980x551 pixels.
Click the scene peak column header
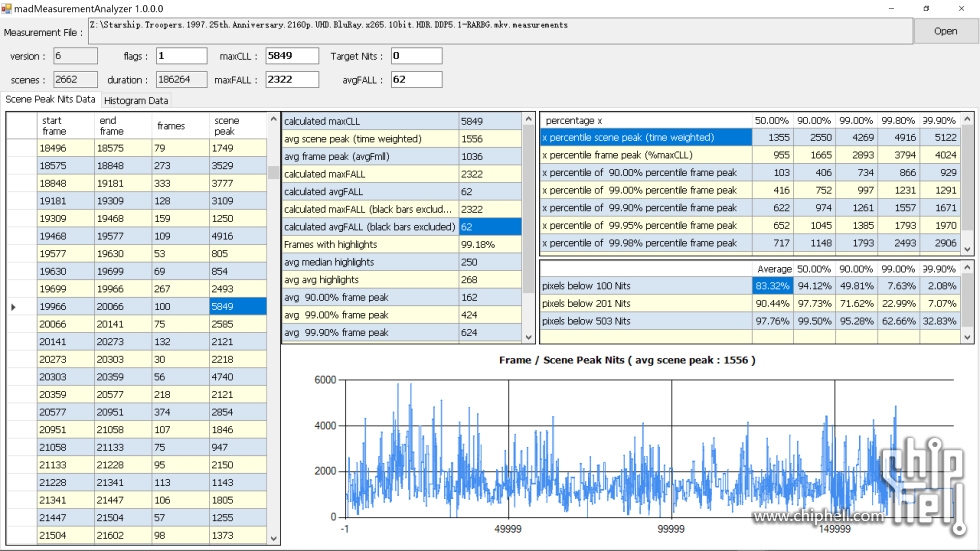pos(238,125)
